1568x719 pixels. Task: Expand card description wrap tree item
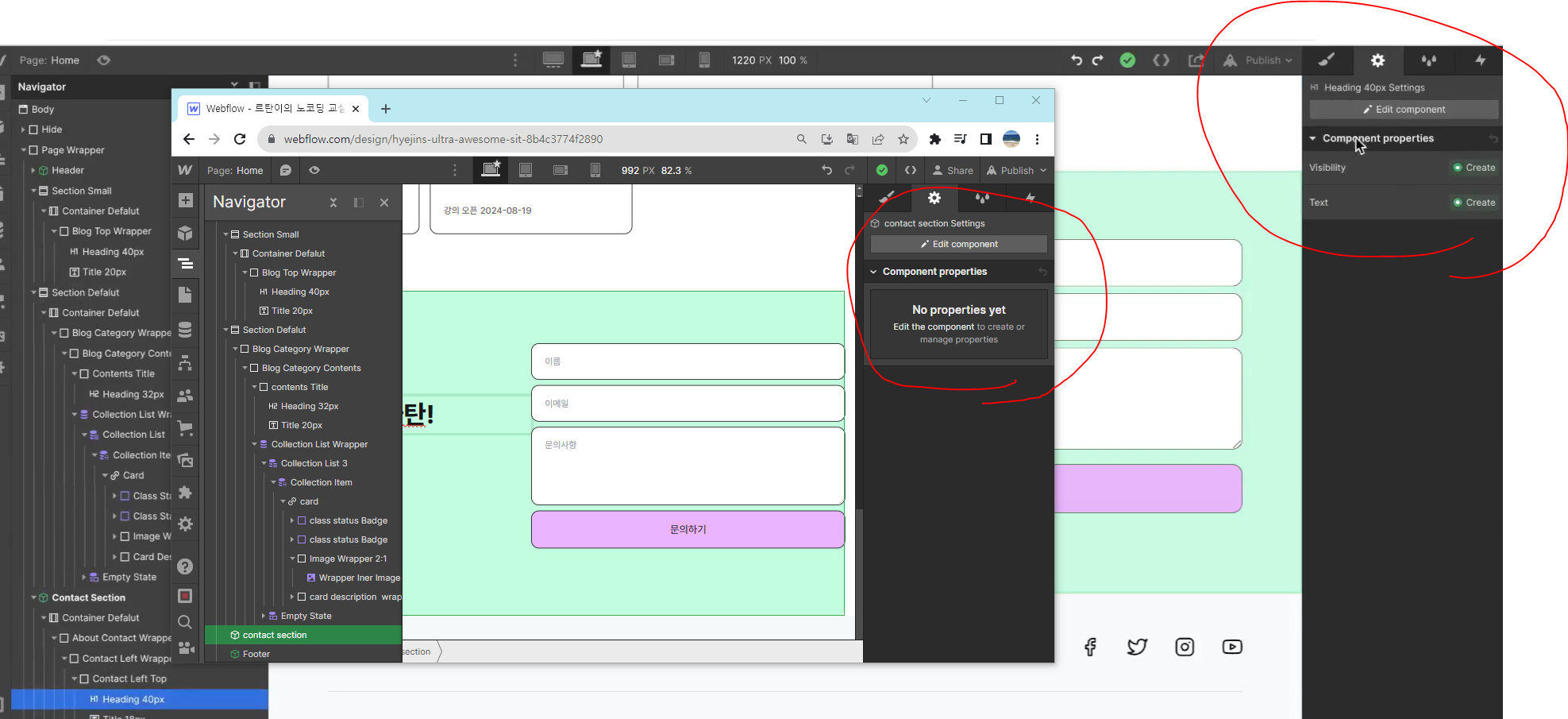click(292, 597)
